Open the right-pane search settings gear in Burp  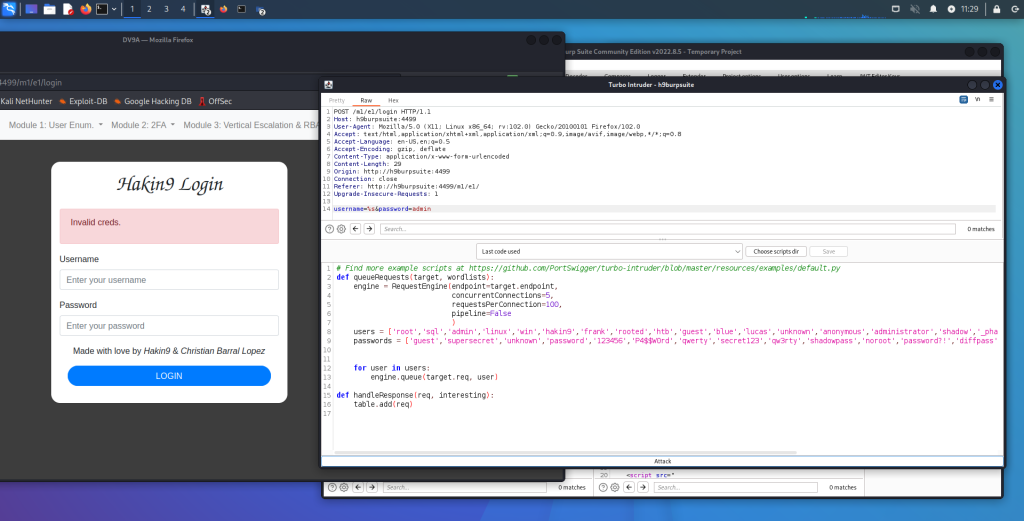[x=615, y=487]
